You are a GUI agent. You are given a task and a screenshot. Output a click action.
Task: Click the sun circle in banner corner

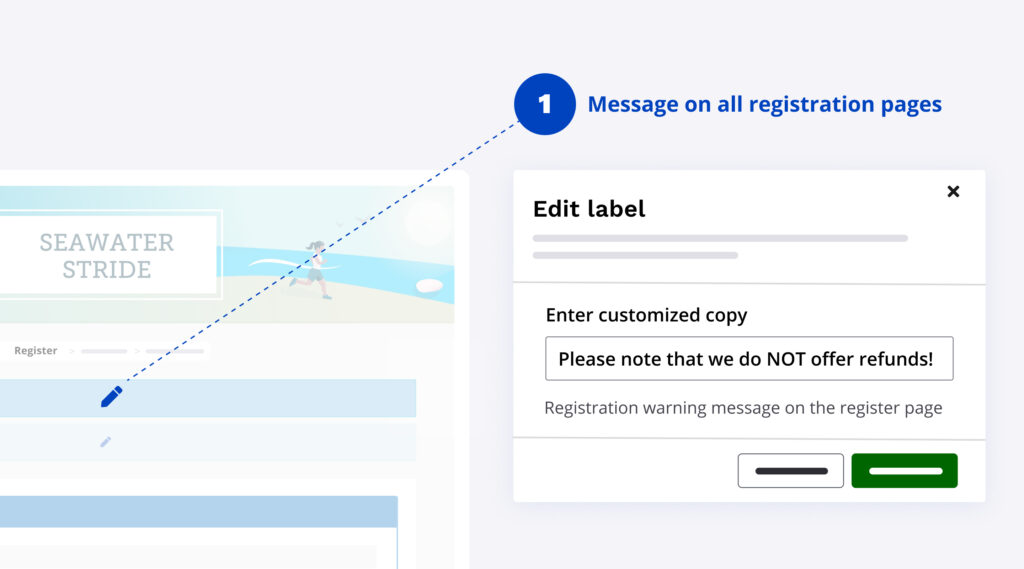(x=427, y=220)
